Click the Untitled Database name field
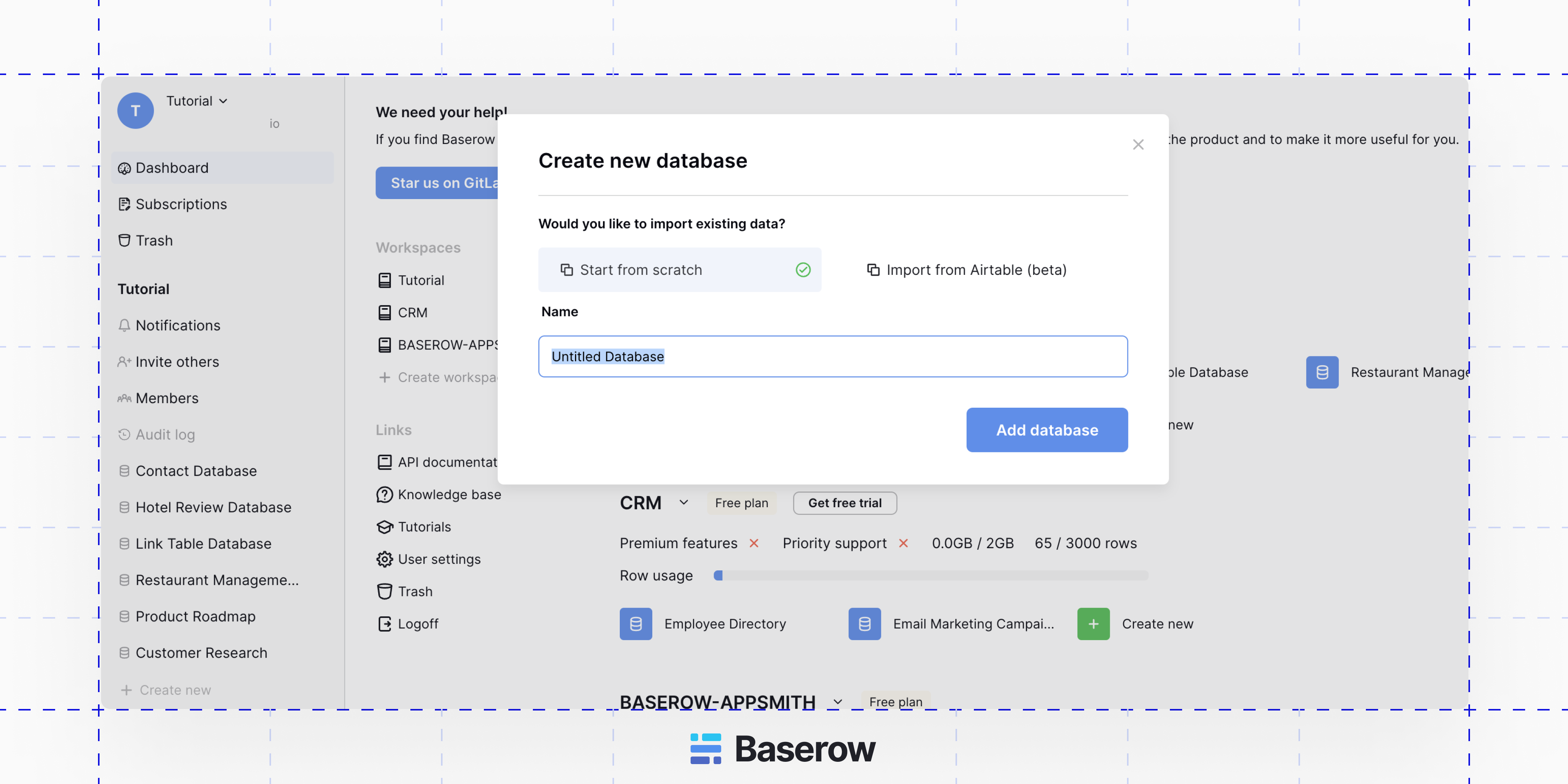 tap(833, 356)
